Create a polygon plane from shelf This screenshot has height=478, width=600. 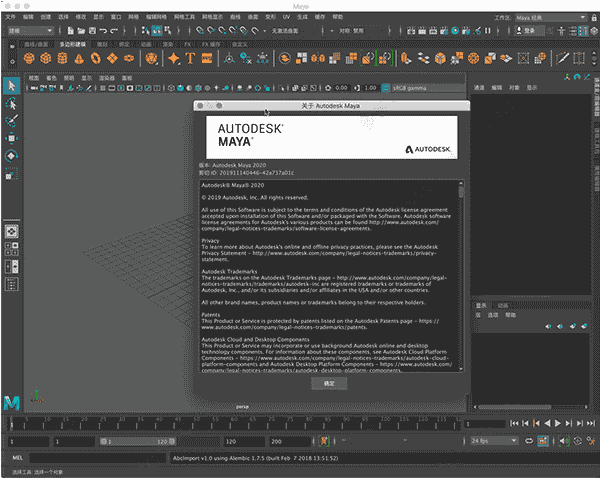pos(112,58)
